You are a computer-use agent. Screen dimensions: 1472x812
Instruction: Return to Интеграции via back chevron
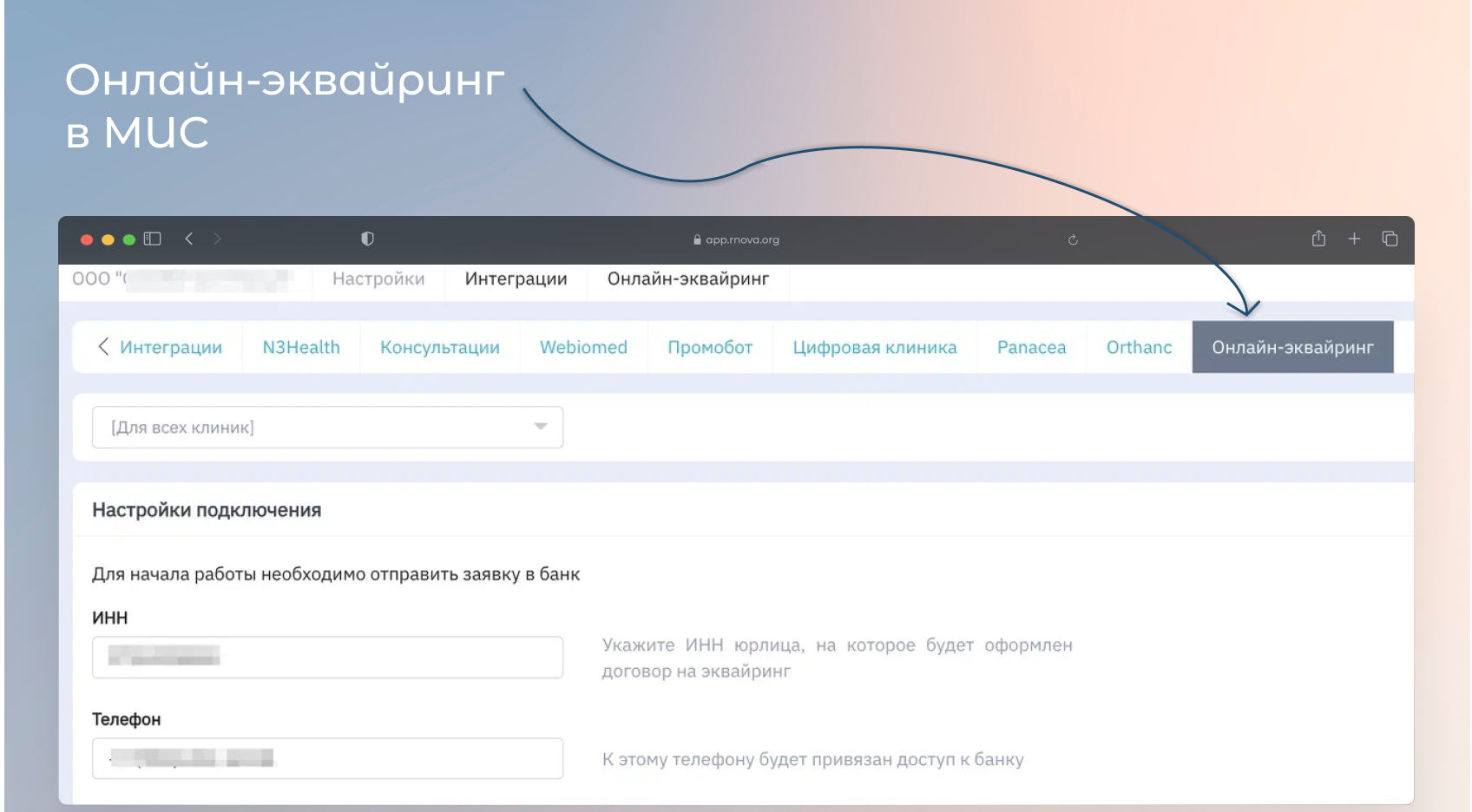(x=159, y=347)
